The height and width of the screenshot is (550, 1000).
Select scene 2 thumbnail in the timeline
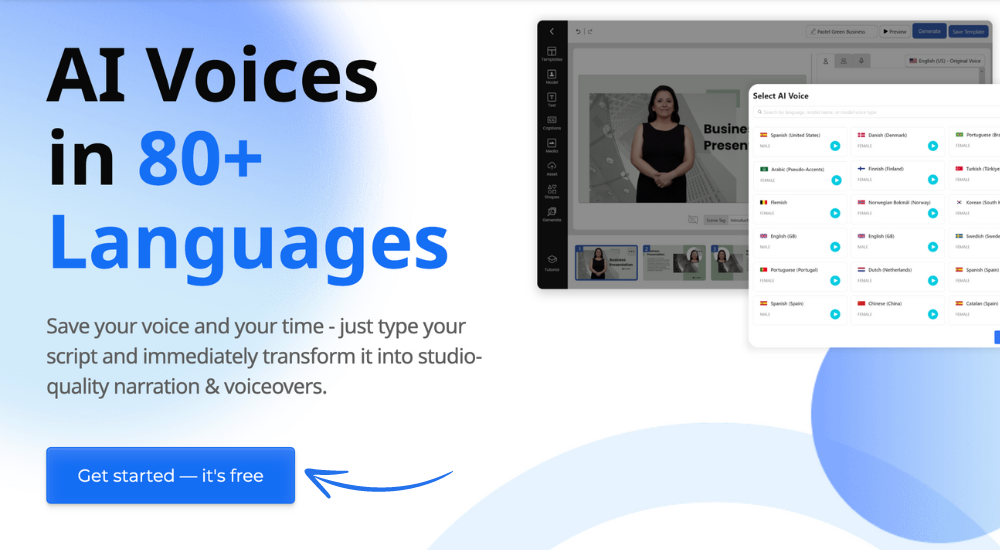(x=674, y=262)
